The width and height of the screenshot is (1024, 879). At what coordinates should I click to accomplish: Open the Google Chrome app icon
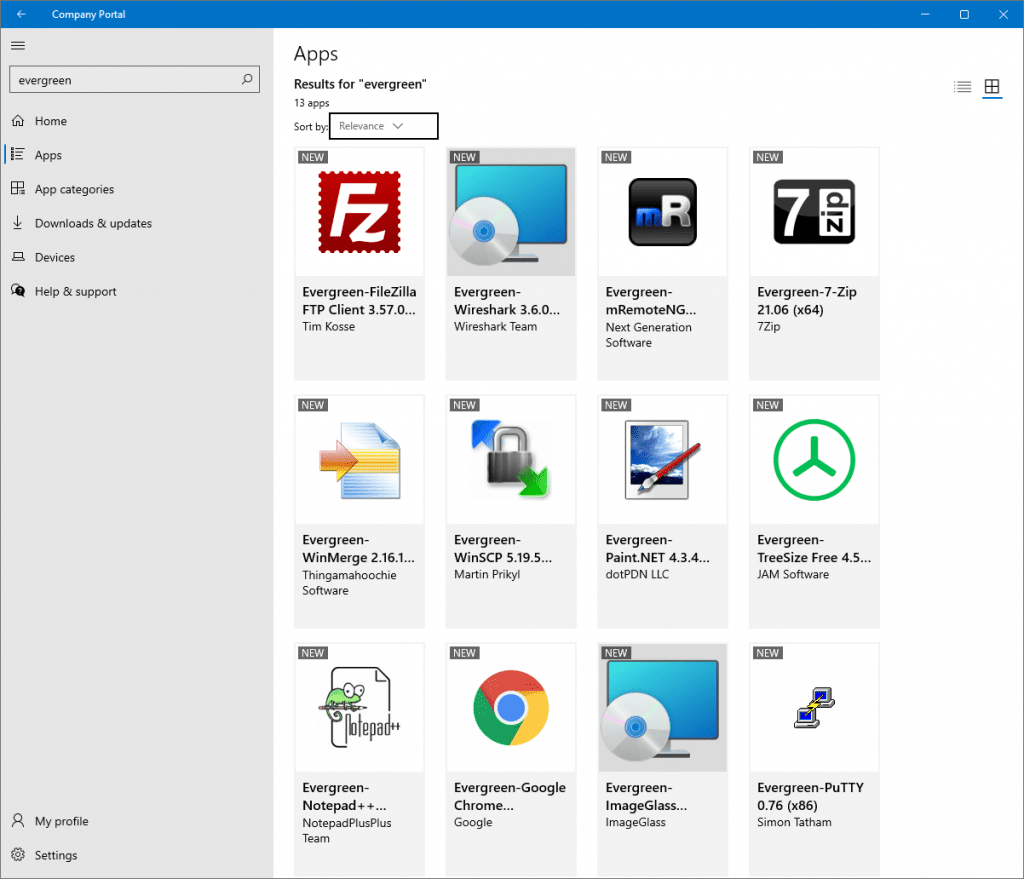[x=511, y=708]
